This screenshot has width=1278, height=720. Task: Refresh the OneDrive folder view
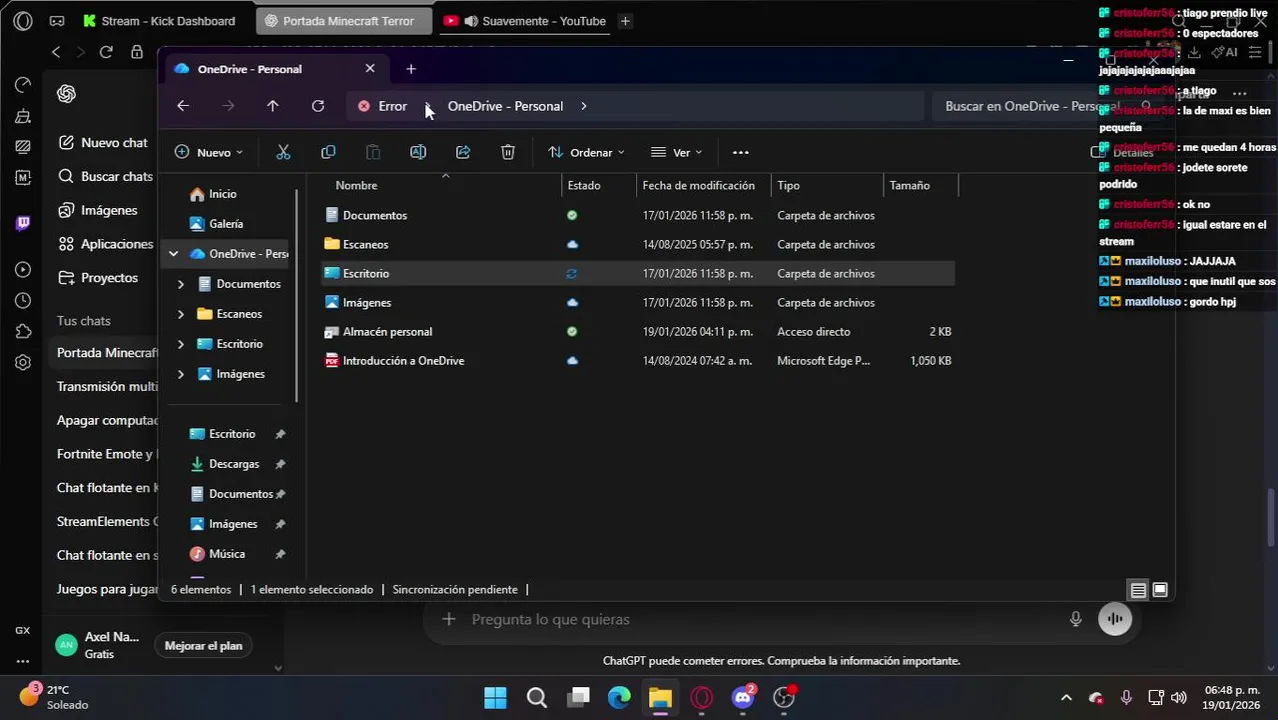pos(318,106)
